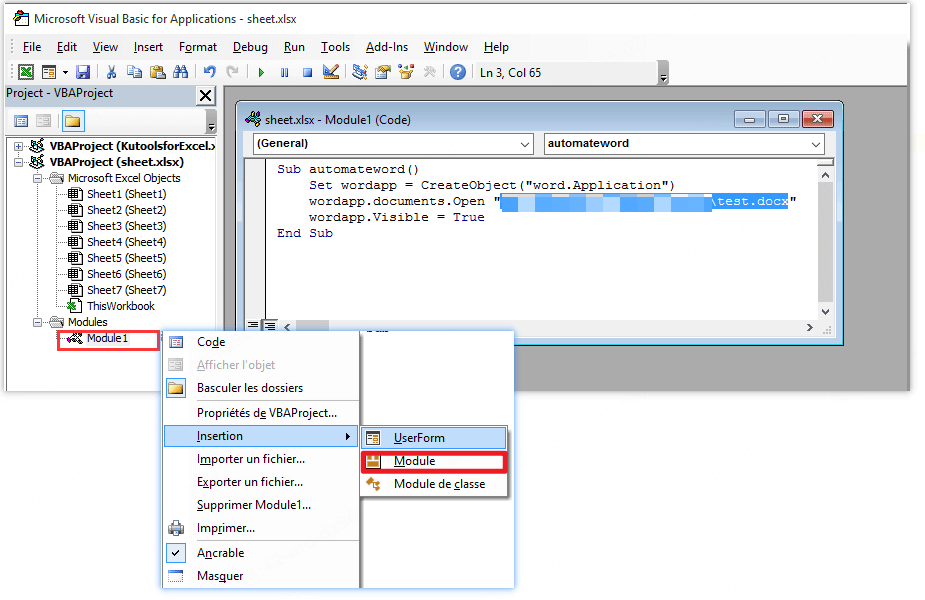Collapse VBAProject (sheet.xlsx) tree node
925x600 pixels.
19,162
